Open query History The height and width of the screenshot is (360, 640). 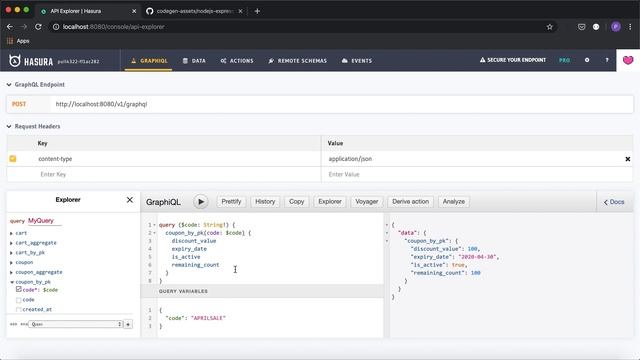coord(265,202)
